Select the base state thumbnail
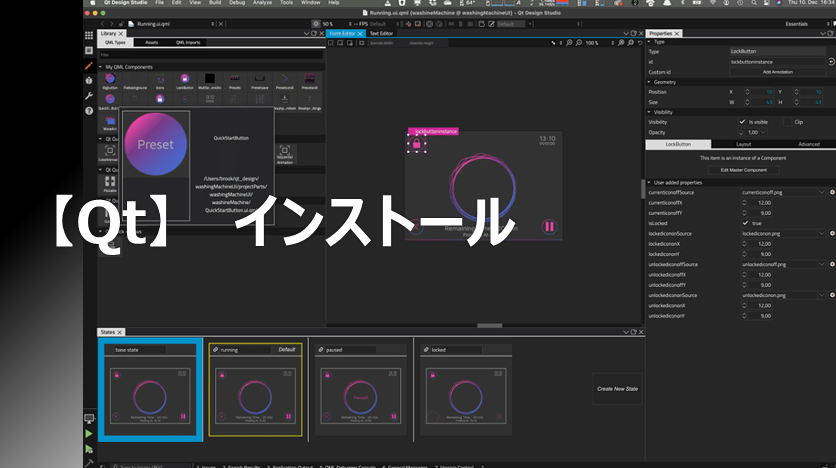This screenshot has height=468, width=836. (150, 397)
